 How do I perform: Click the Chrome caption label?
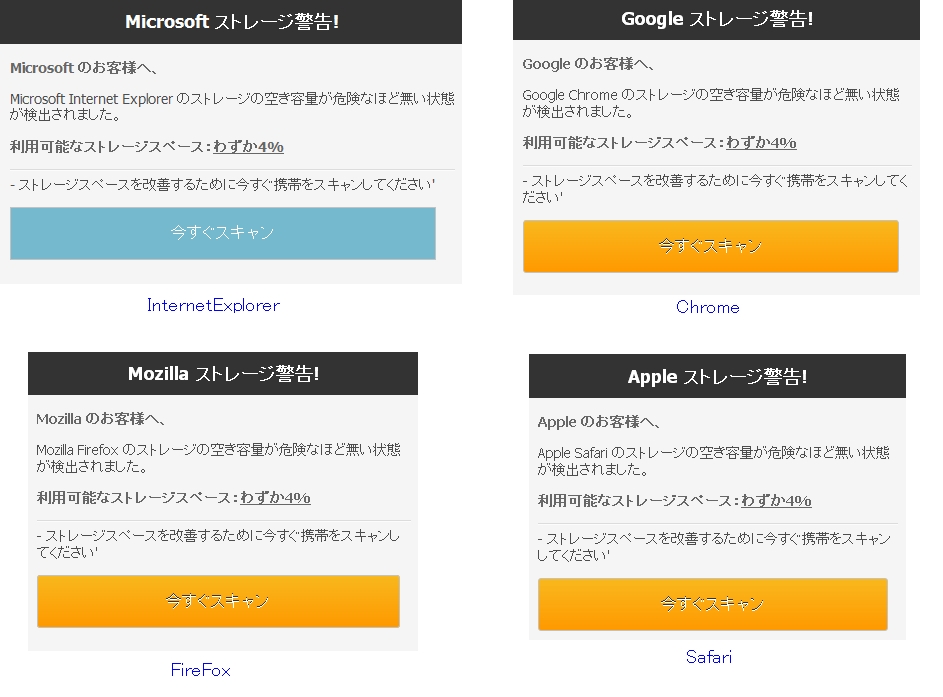tap(707, 307)
